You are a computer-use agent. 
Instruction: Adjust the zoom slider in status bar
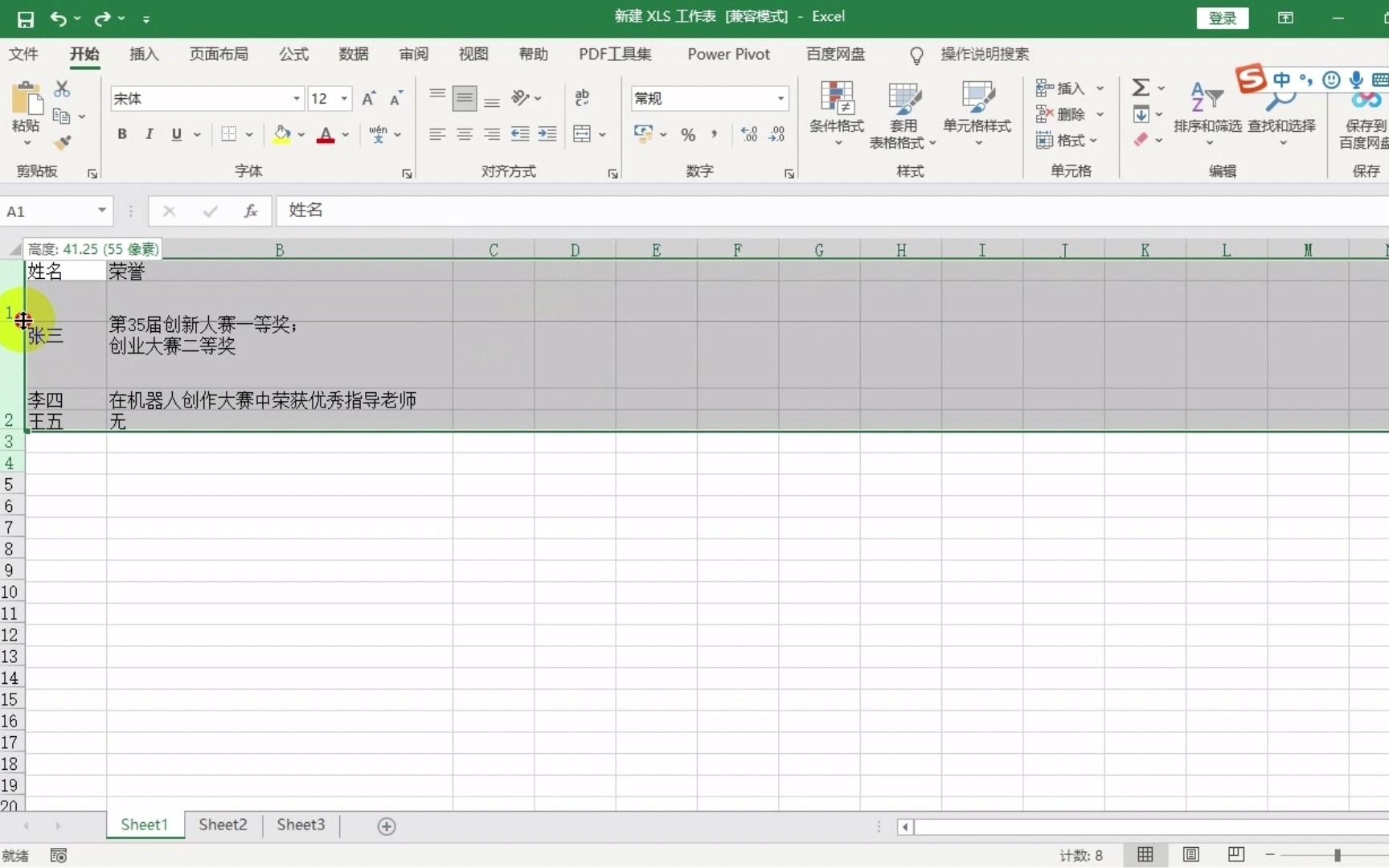(1338, 855)
